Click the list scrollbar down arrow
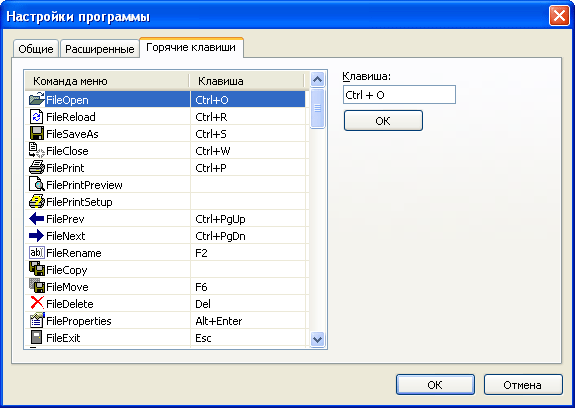The width and height of the screenshot is (575, 408). (317, 339)
